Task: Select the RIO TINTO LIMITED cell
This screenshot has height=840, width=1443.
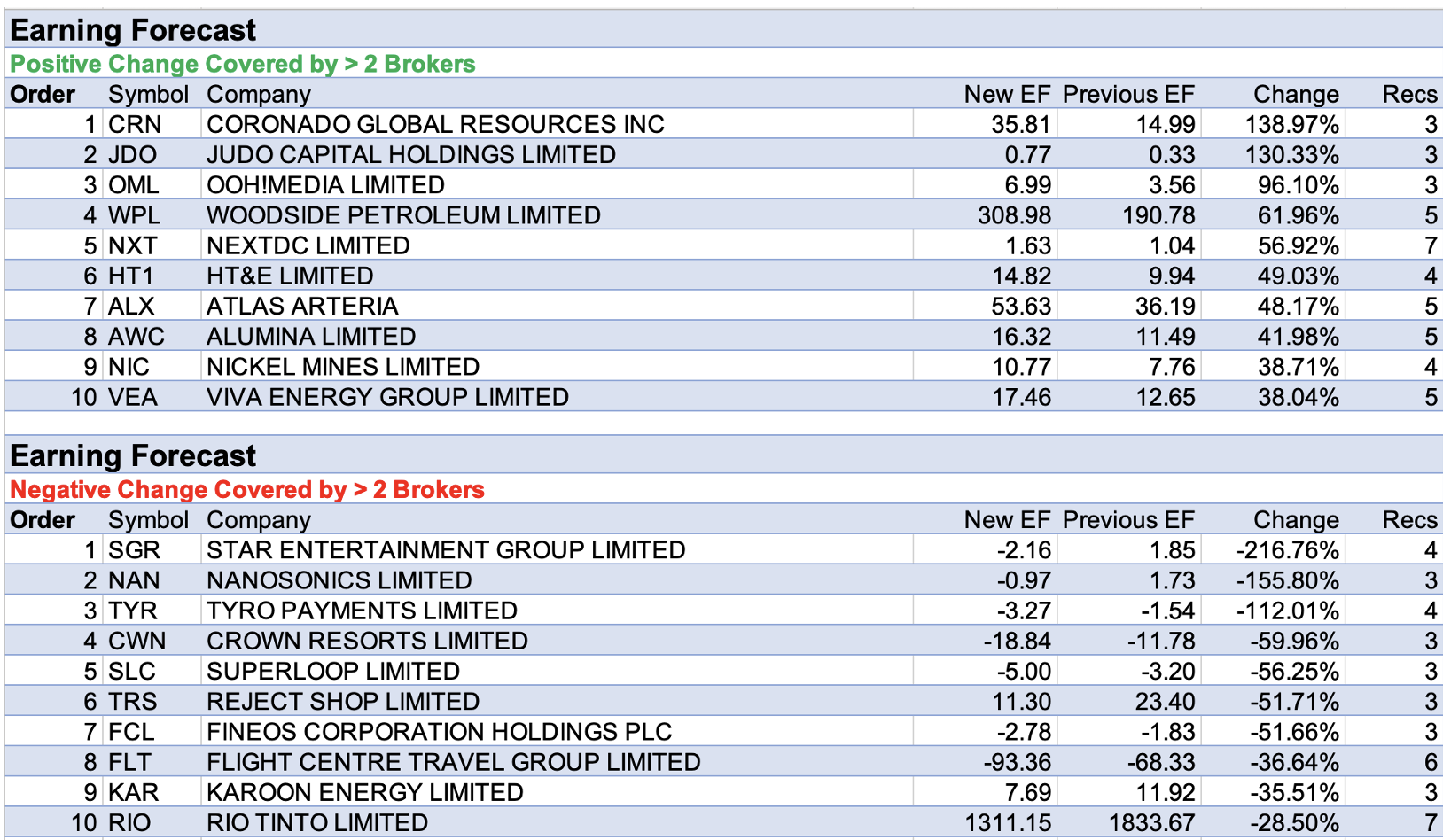Action: 316,822
